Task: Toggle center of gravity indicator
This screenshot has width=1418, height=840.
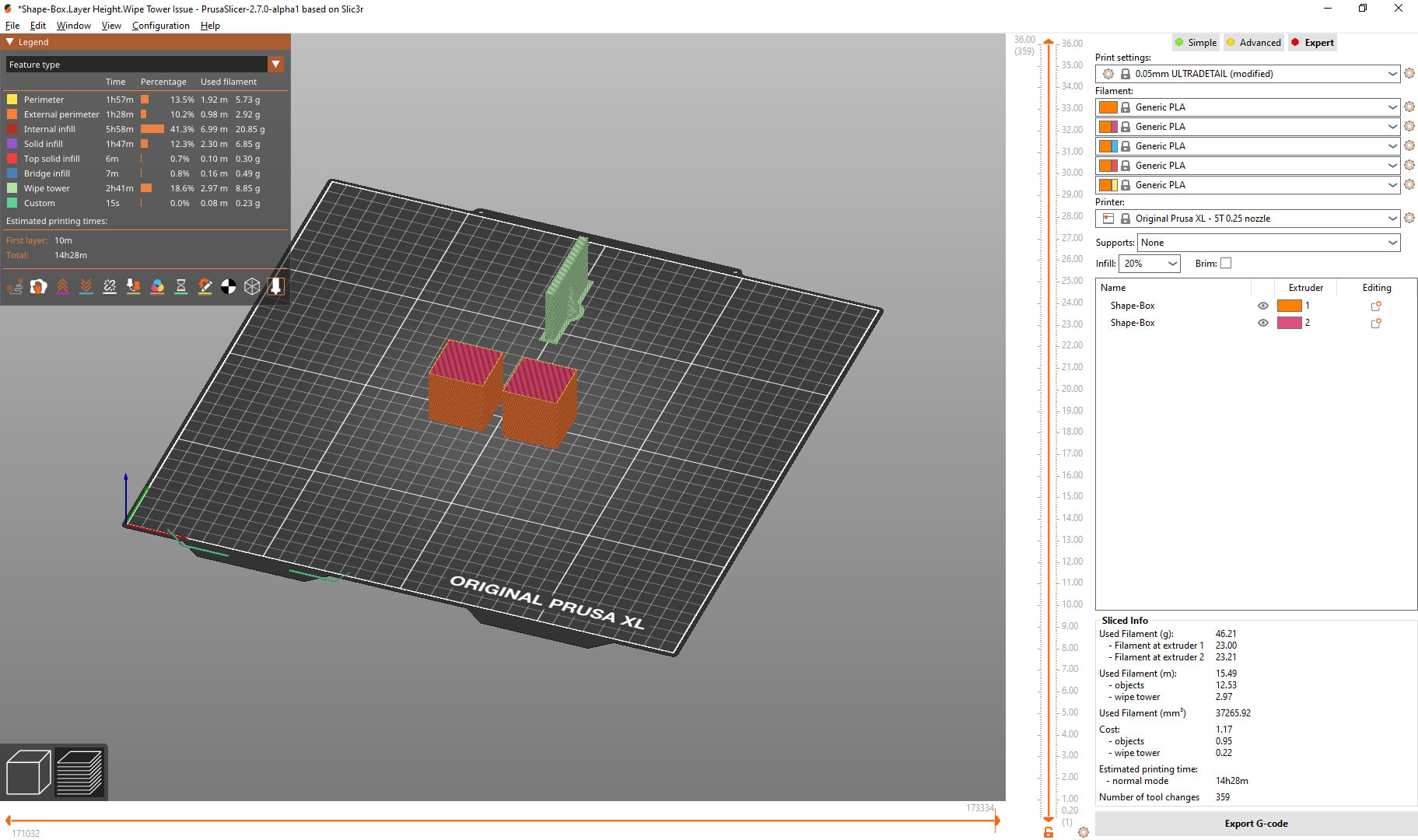Action: [x=229, y=286]
